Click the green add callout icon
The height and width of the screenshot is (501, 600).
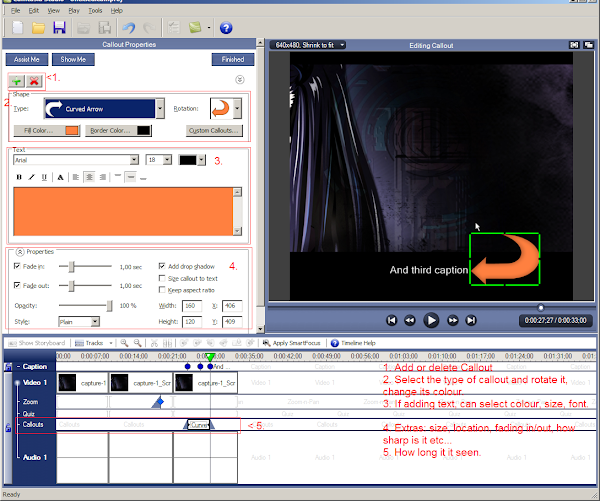[x=17, y=79]
